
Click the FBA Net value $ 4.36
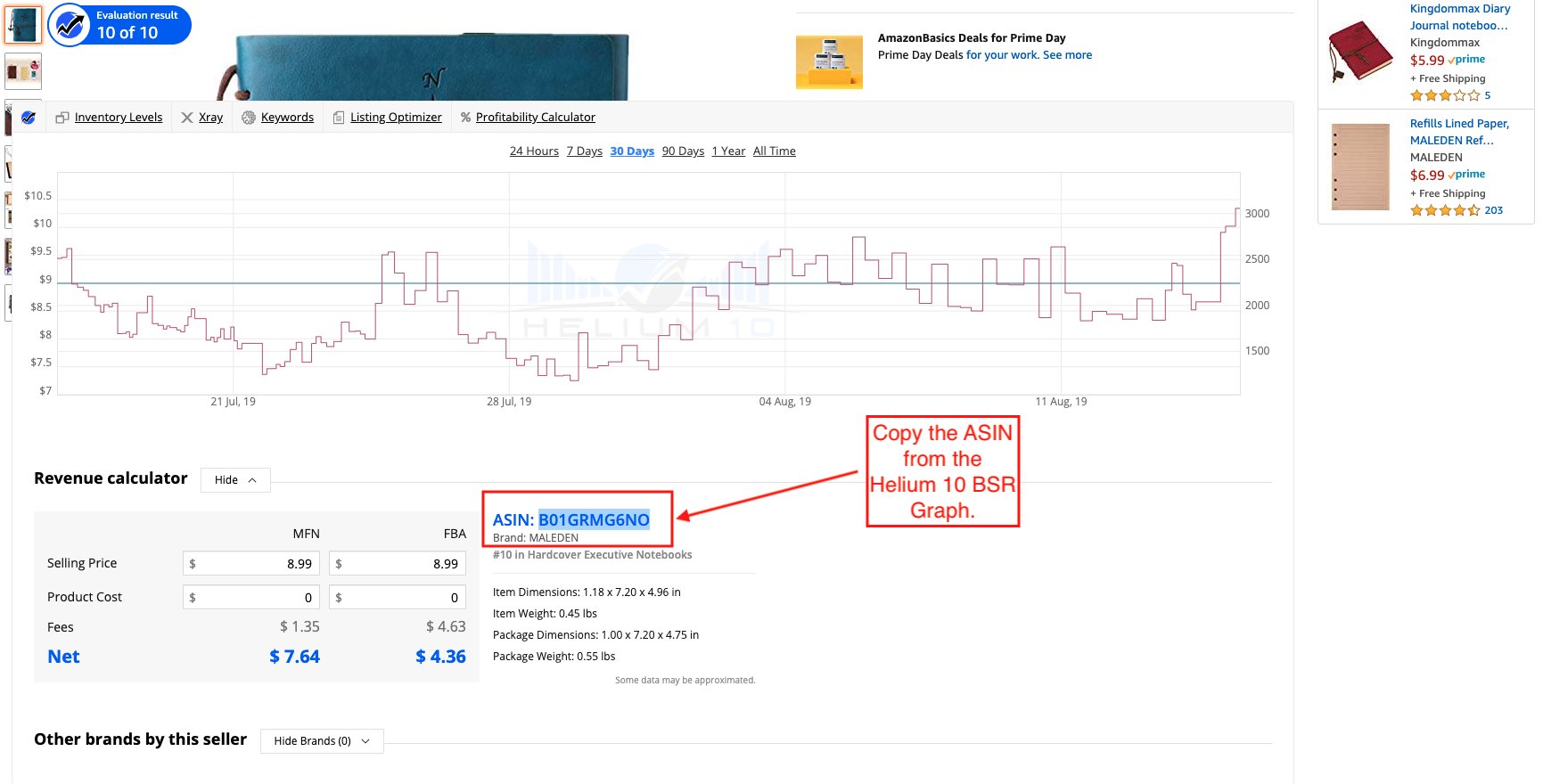tap(440, 657)
